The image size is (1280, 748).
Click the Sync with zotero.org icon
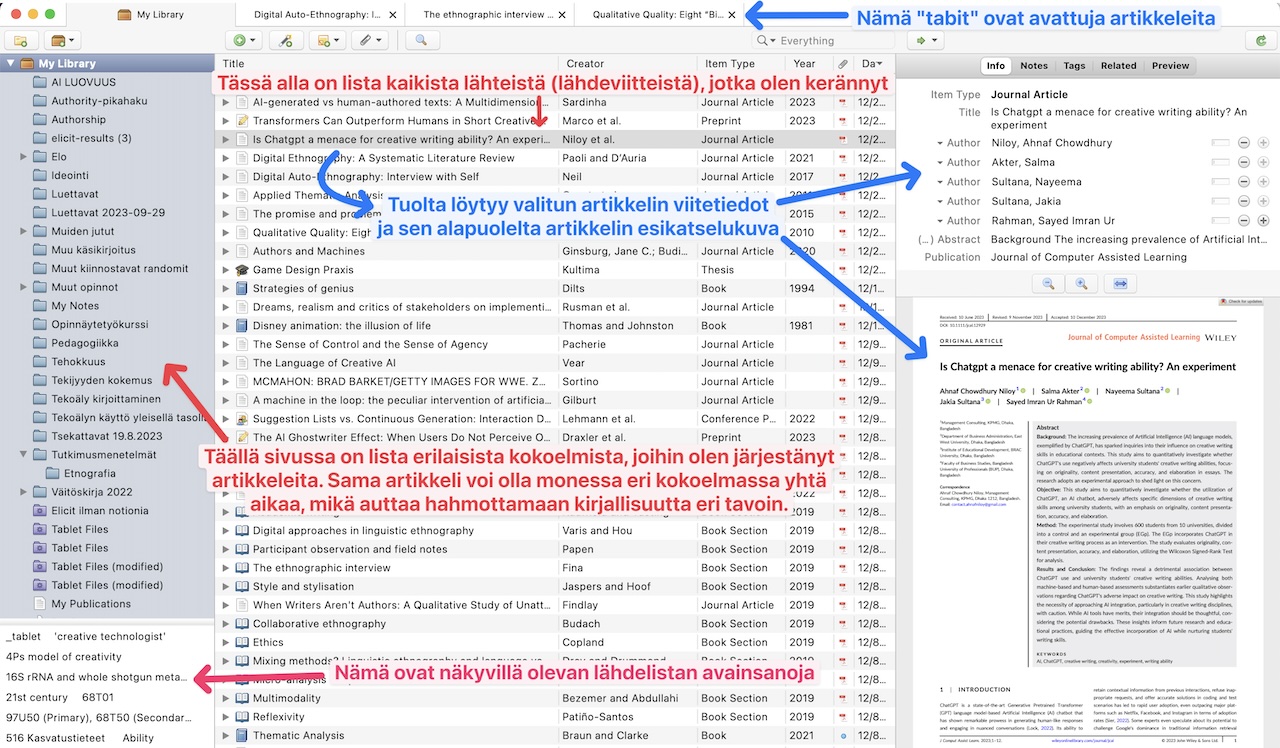click(1263, 41)
